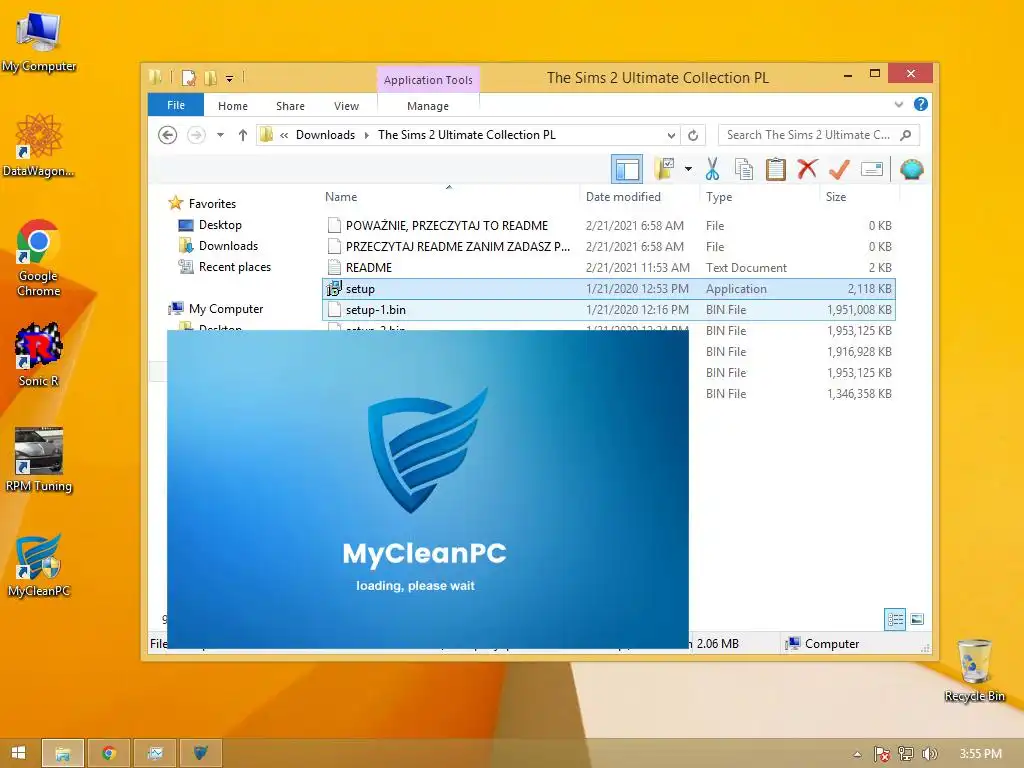The width and height of the screenshot is (1024, 768).
Task: Launch Google Chrome from the desktop
Action: [39, 258]
